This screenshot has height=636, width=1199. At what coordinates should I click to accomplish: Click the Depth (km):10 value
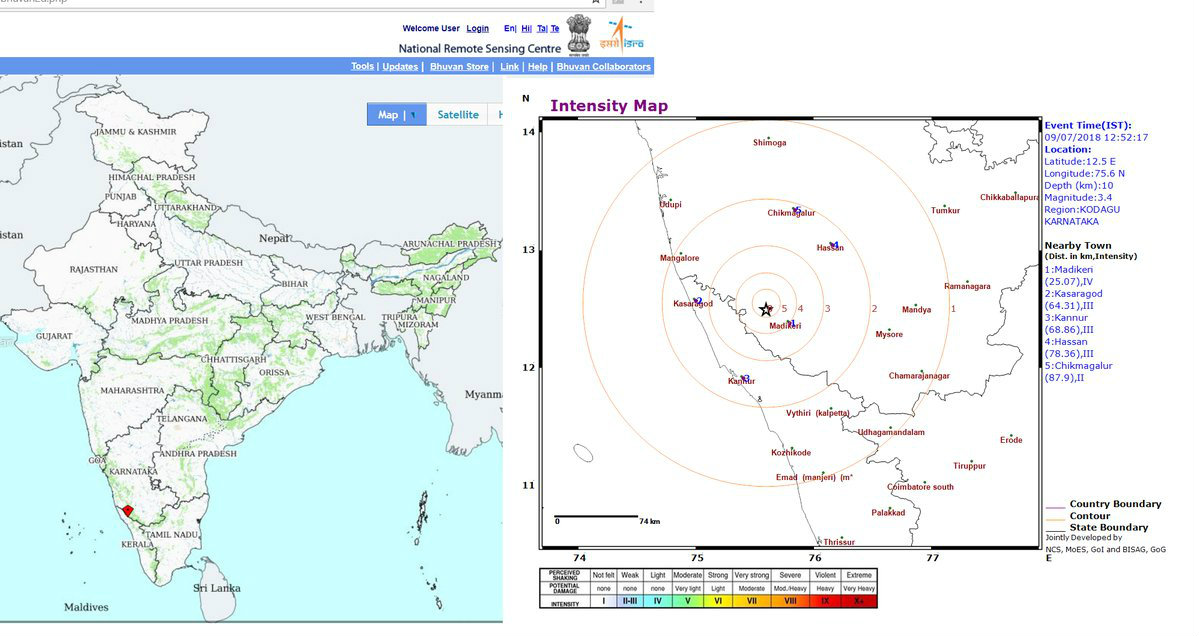coord(1079,186)
